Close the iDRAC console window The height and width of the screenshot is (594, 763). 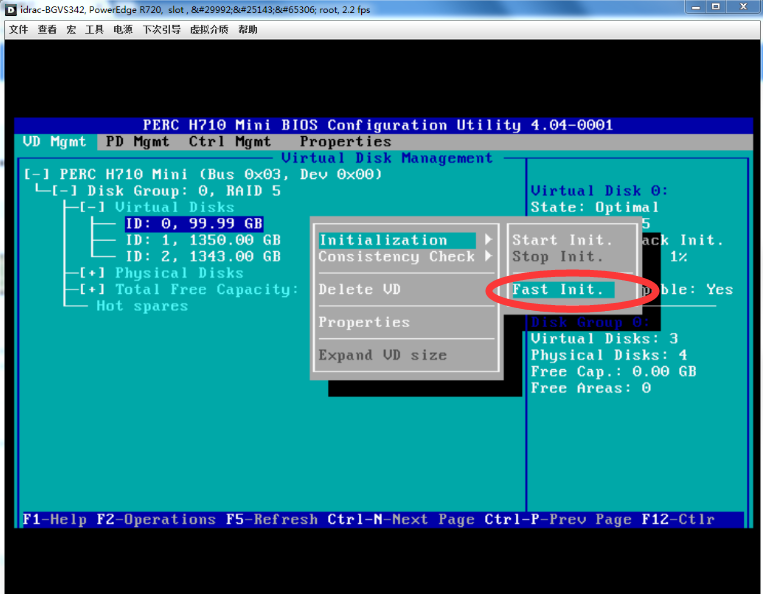[x=743, y=7]
